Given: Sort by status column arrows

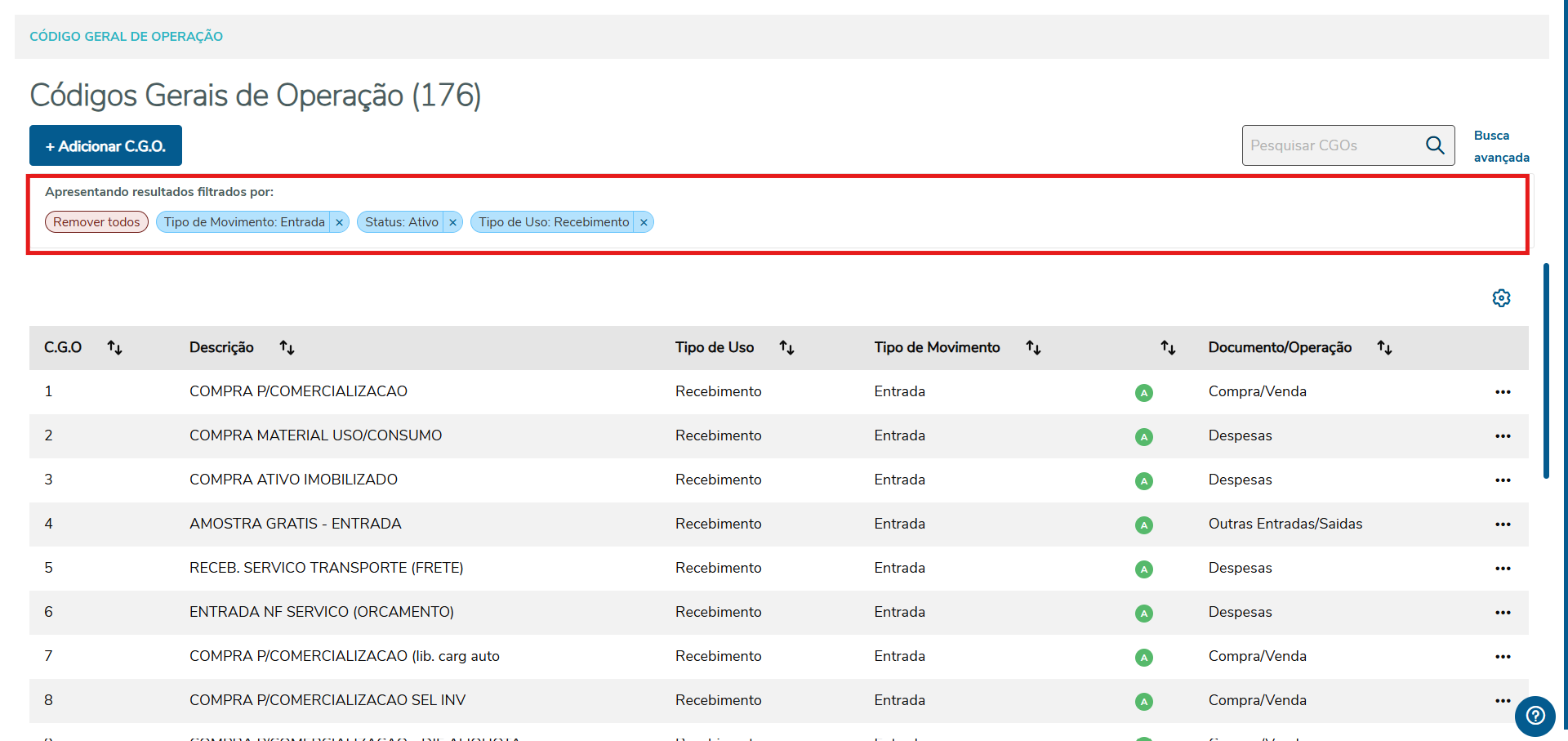Looking at the screenshot, I should click(1168, 348).
